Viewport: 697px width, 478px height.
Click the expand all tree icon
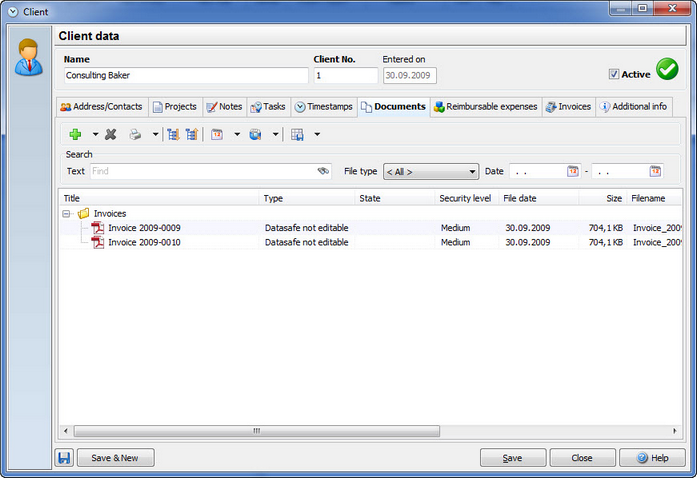pos(173,134)
